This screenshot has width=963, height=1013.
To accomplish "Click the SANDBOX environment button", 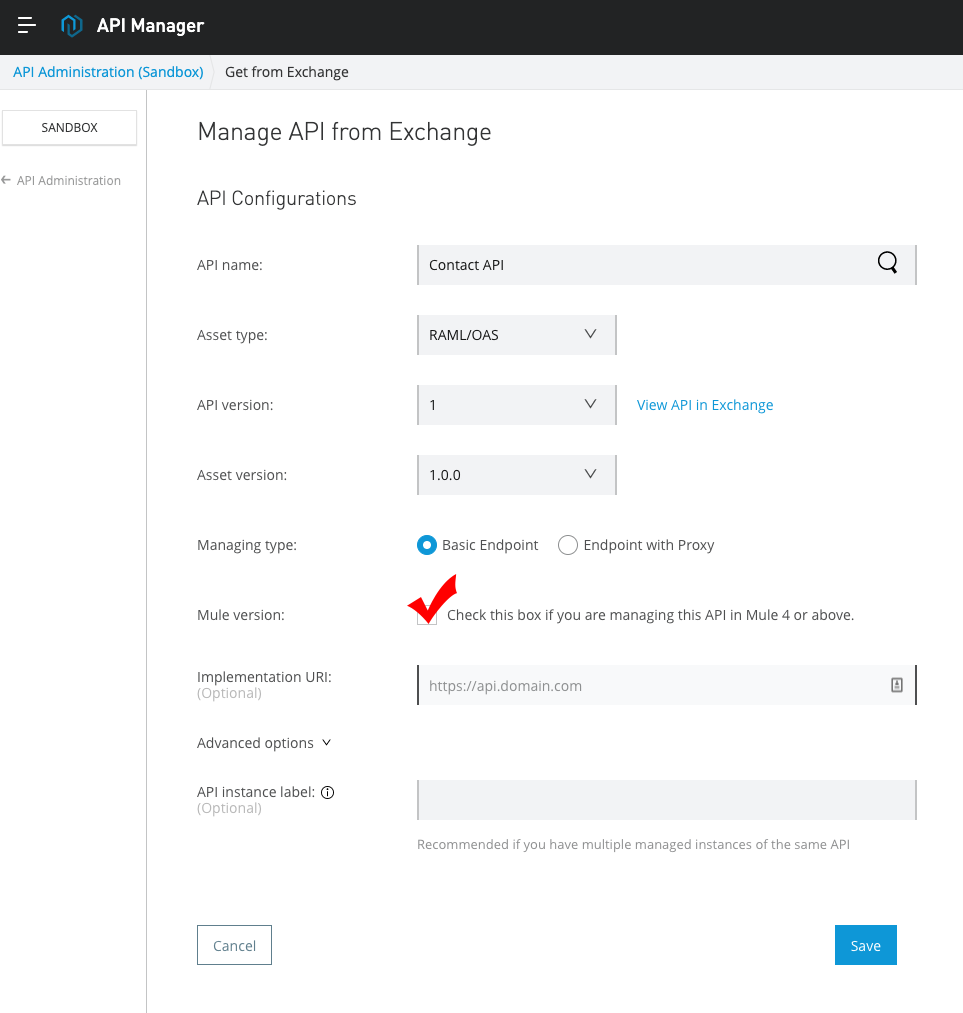I will [x=70, y=127].
